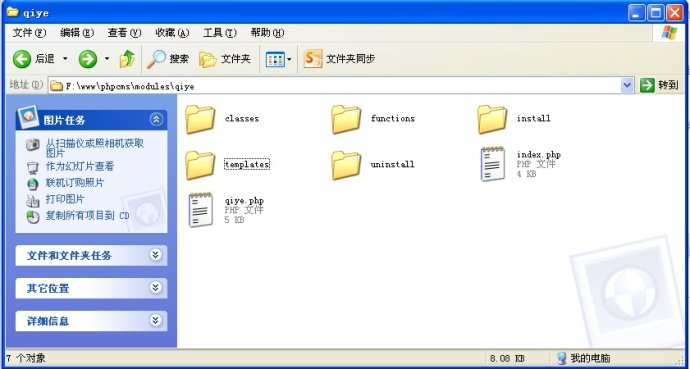Click the 我的电脑 status bar entry
The height and width of the screenshot is (369, 690).
(583, 358)
